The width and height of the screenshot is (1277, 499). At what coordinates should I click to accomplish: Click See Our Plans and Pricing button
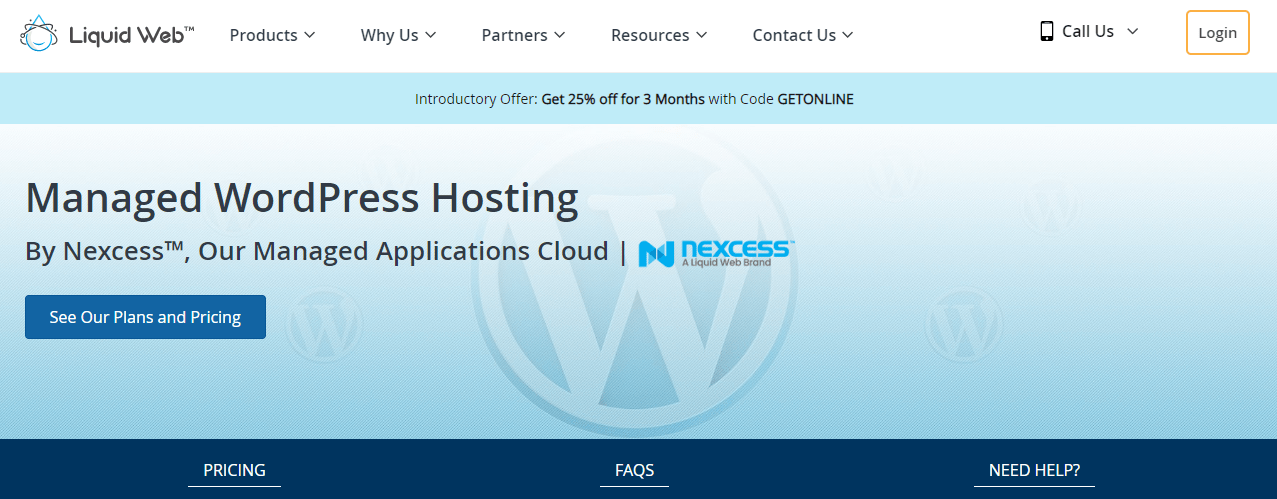tap(145, 317)
